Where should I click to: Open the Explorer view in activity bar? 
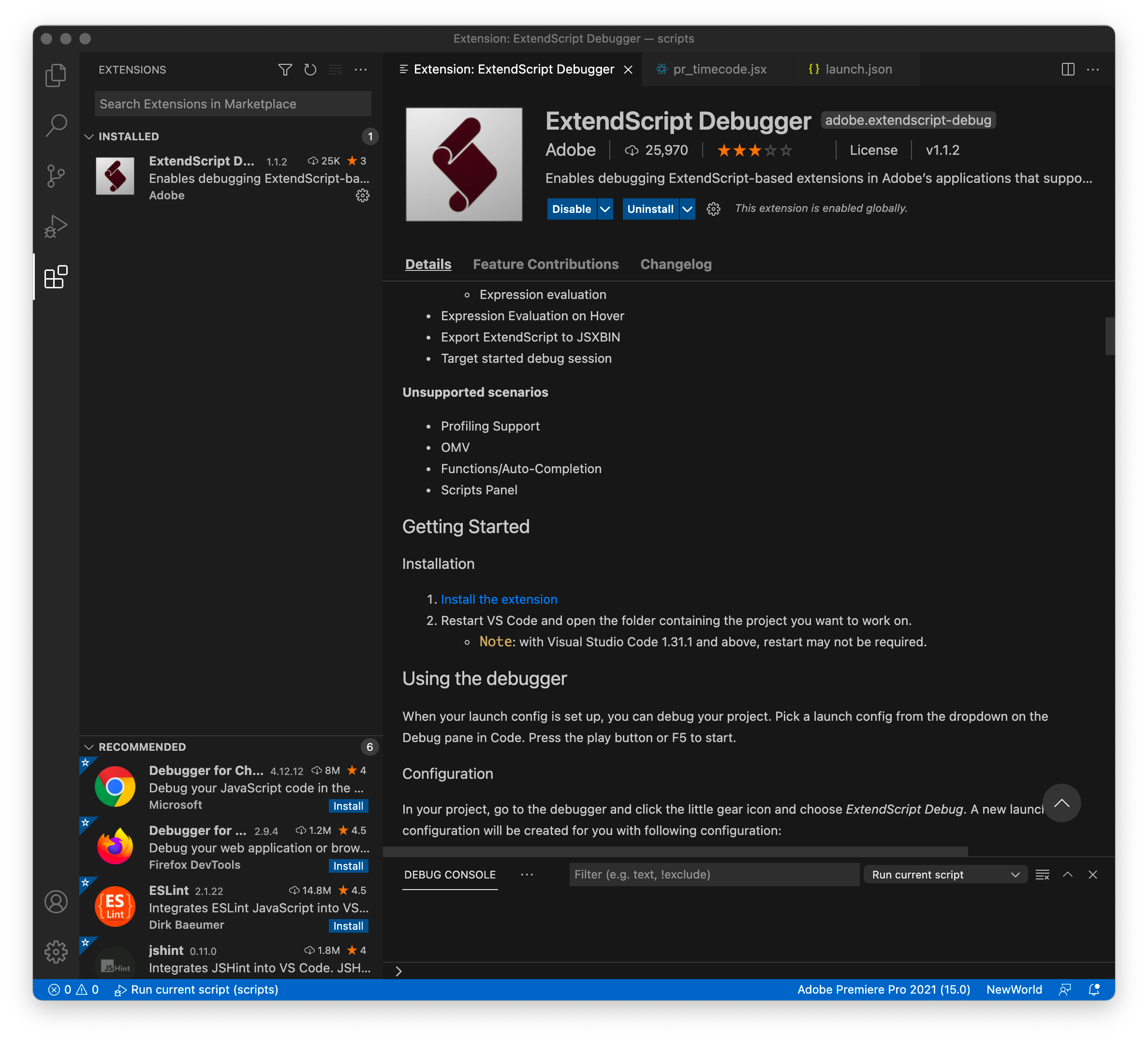tap(56, 75)
